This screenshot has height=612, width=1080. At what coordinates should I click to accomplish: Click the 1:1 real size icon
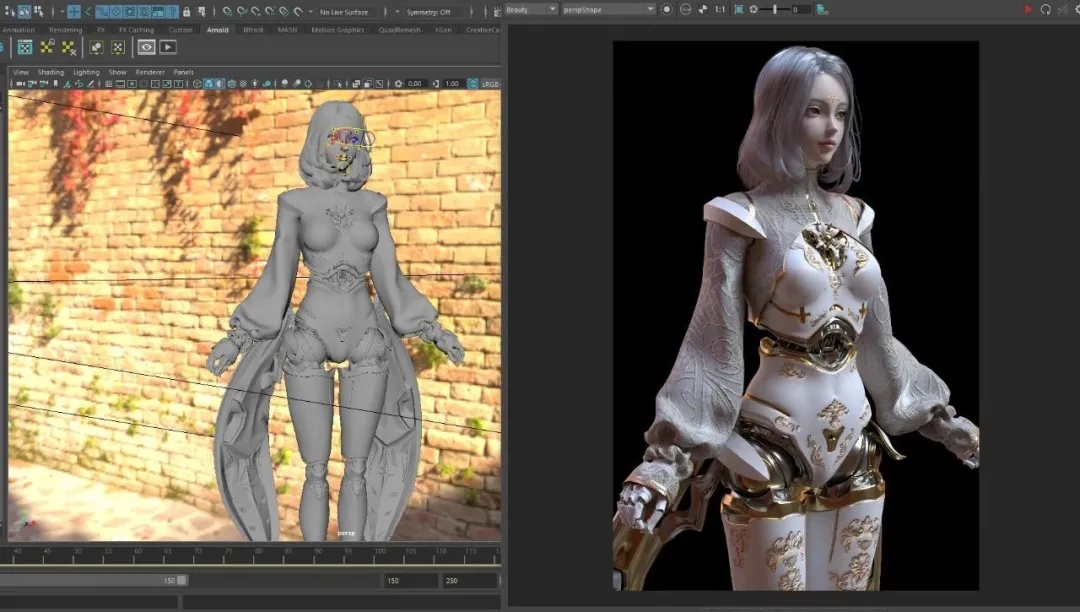click(x=720, y=10)
